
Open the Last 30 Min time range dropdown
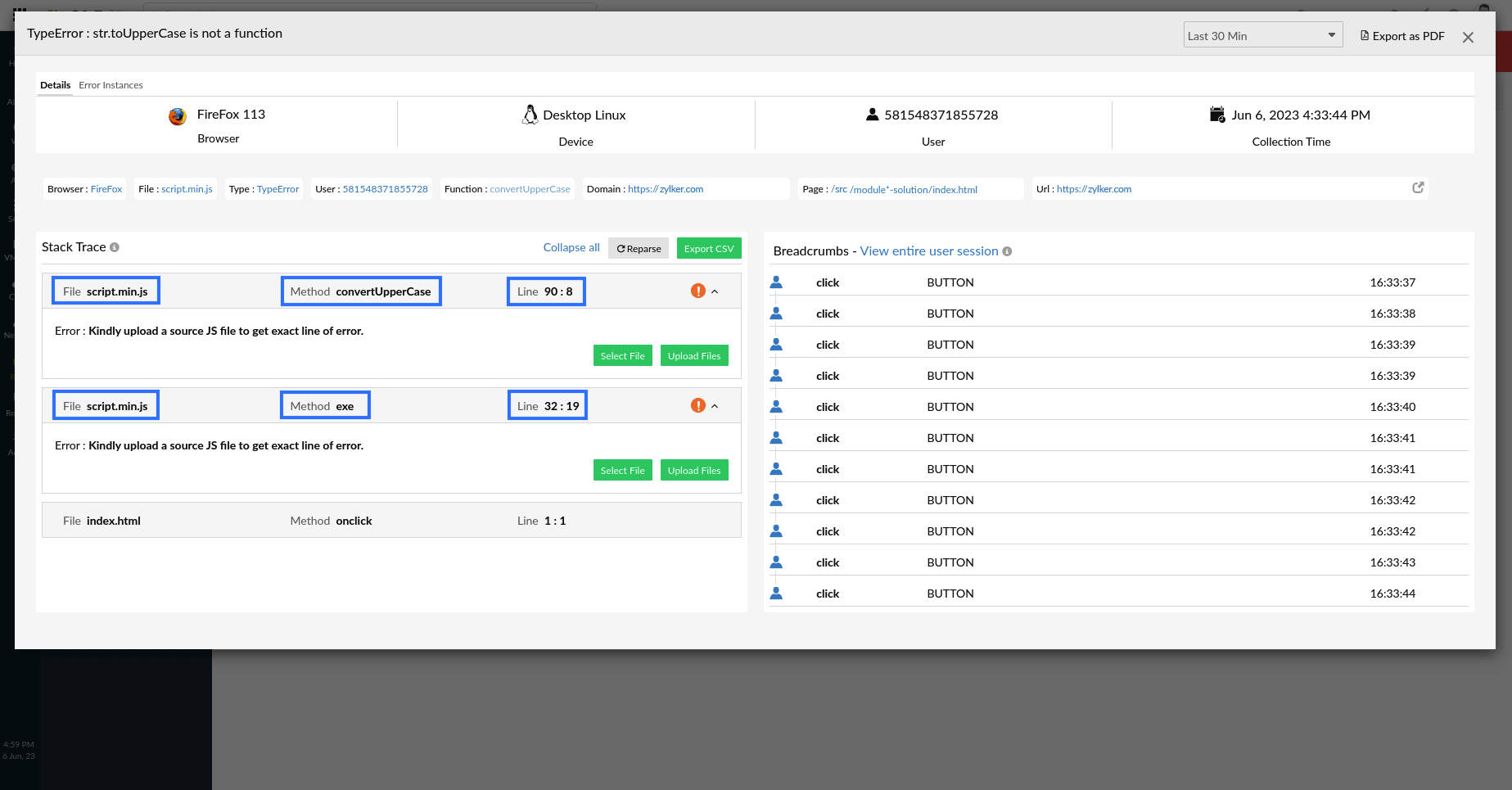1262,35
